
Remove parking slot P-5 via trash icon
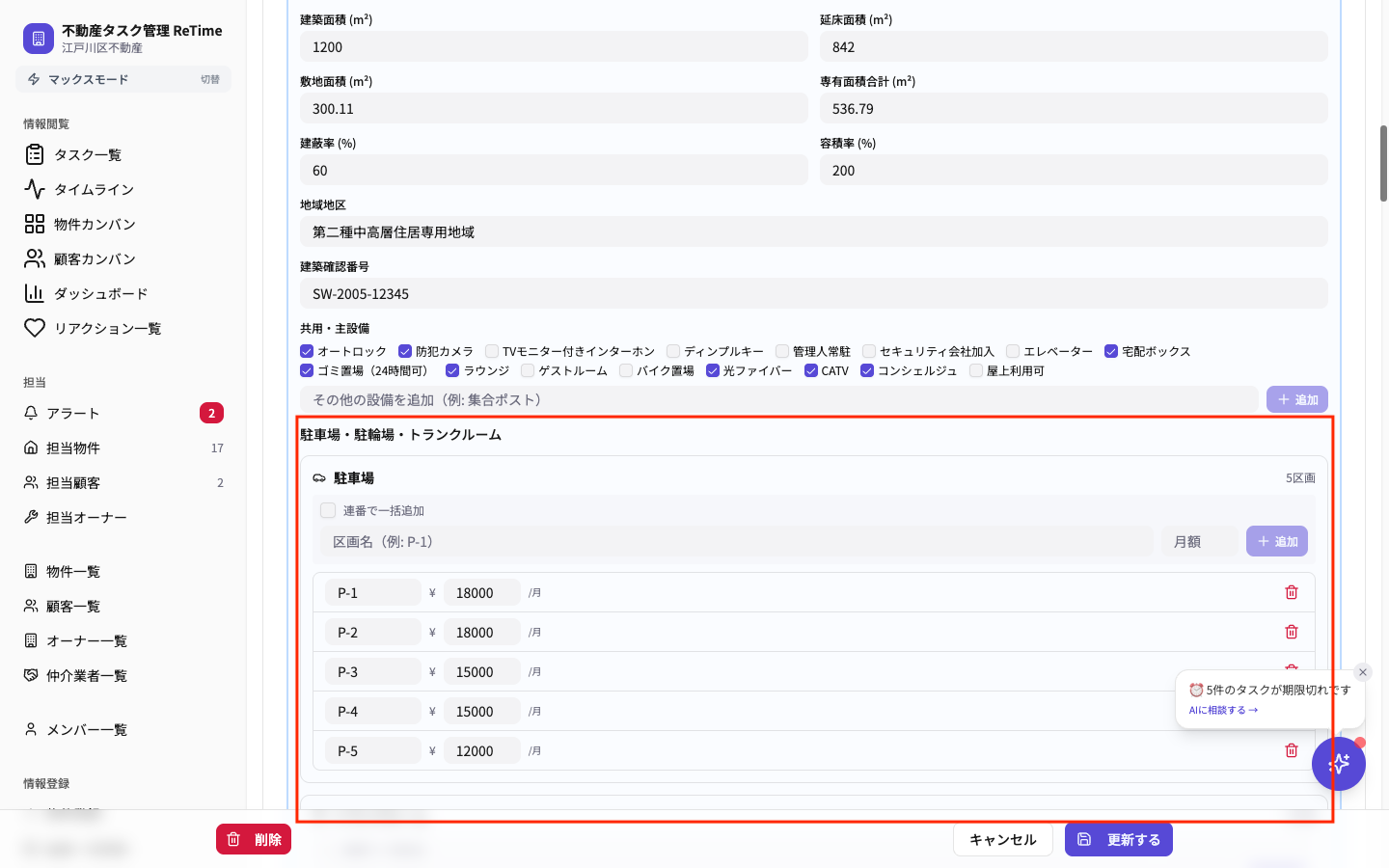(x=1292, y=750)
